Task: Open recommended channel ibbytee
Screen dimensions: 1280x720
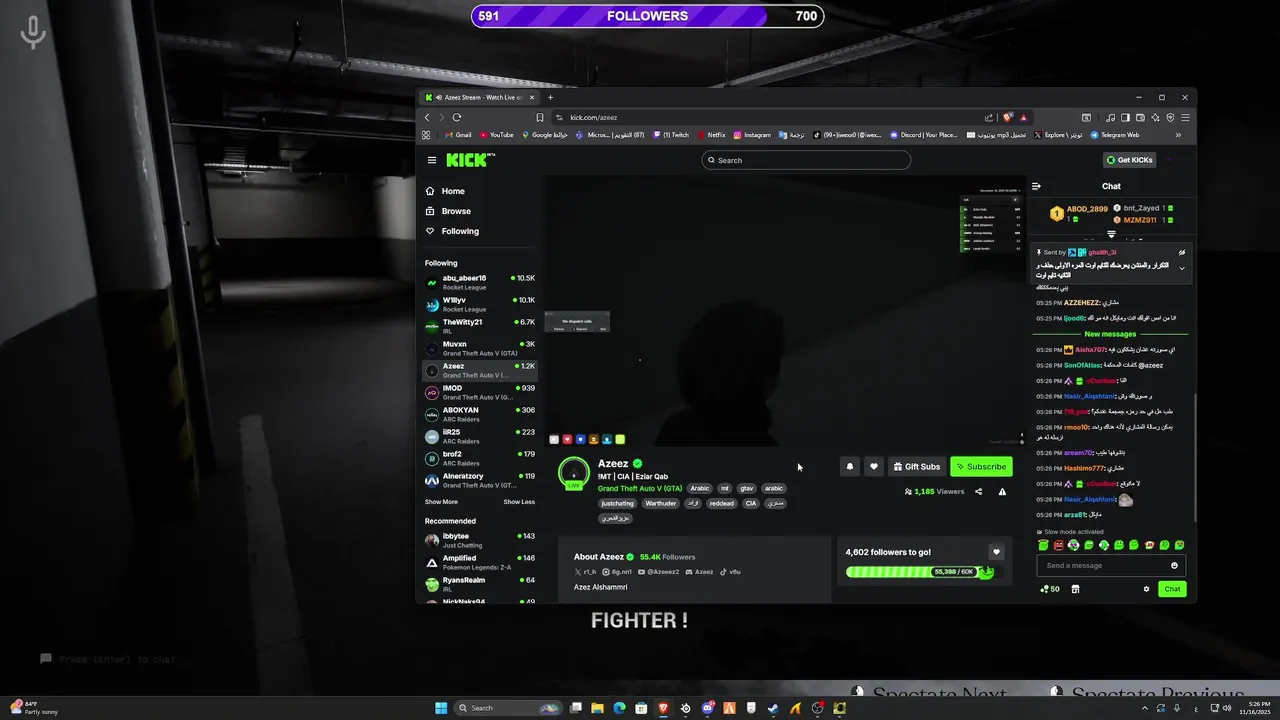Action: (480, 540)
